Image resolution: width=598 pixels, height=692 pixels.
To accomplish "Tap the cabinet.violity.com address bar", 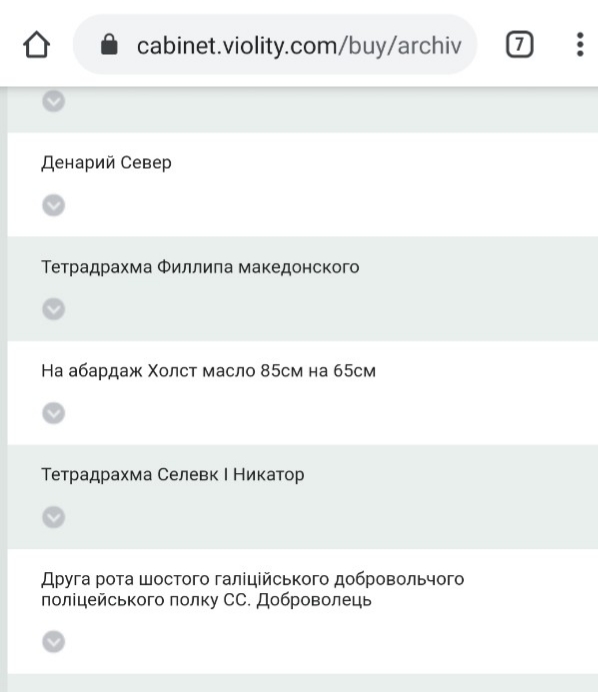I will click(x=275, y=45).
